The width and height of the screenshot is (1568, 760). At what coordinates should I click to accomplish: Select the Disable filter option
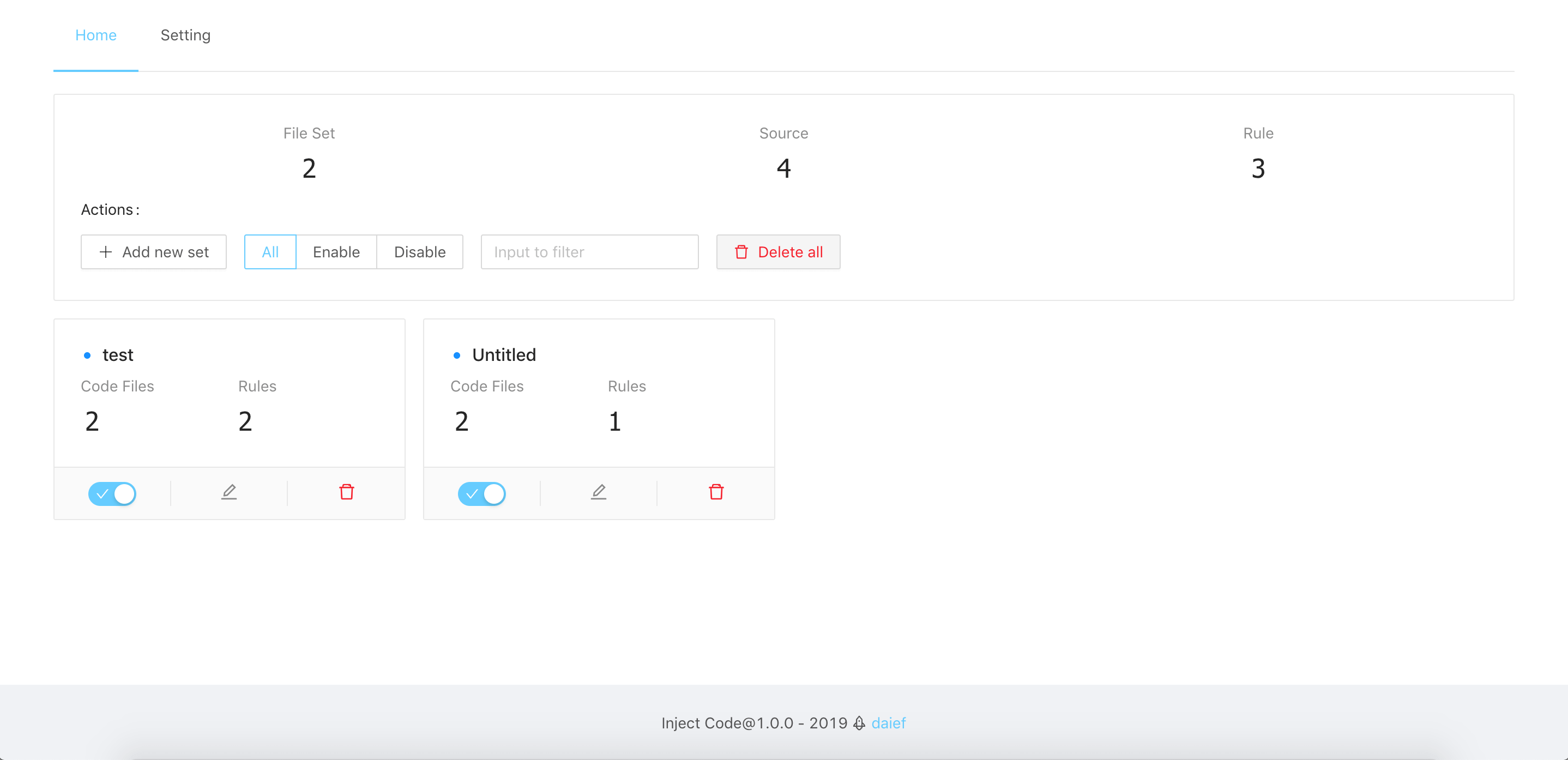[419, 252]
